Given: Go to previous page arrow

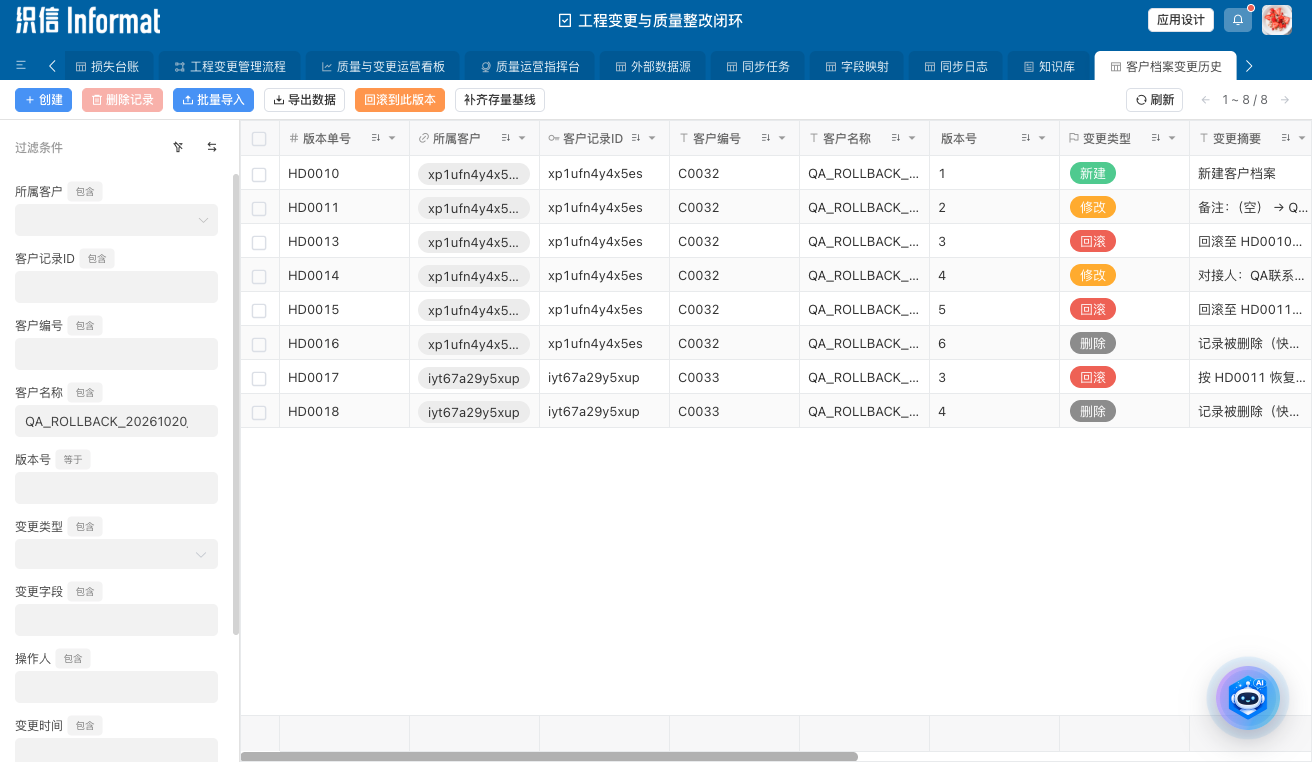Looking at the screenshot, I should pyautogui.click(x=1205, y=100).
